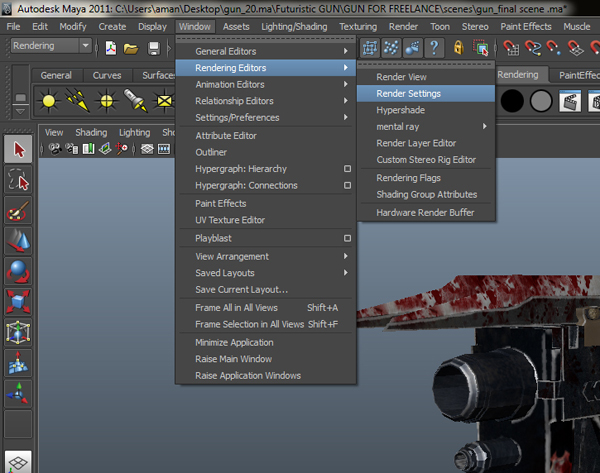The image size is (600, 473).
Task: Enable snap to grids magnet icon
Action: [x=511, y=48]
